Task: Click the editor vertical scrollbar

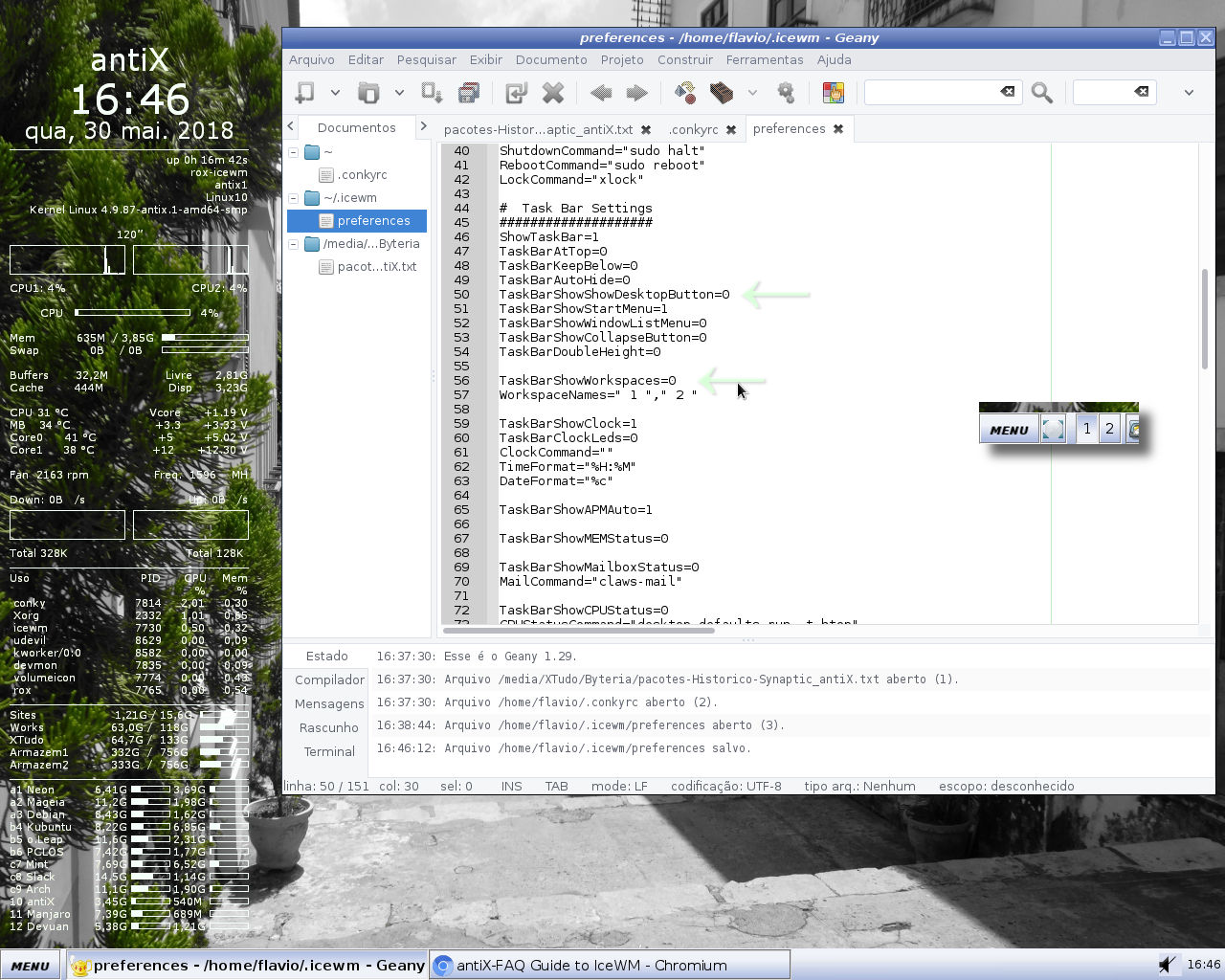Action: [1205, 320]
